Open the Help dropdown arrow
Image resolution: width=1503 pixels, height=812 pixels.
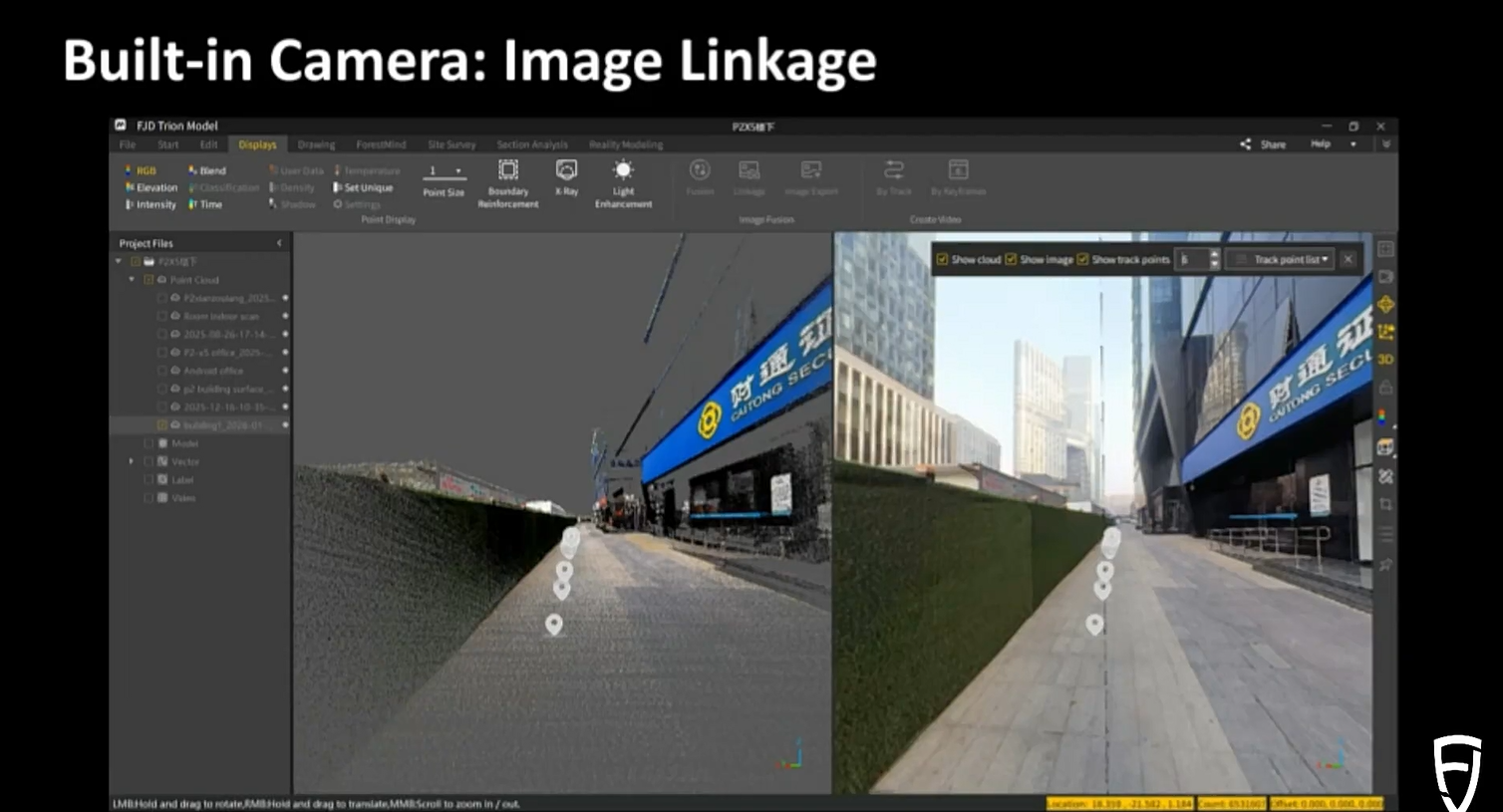tap(1353, 144)
